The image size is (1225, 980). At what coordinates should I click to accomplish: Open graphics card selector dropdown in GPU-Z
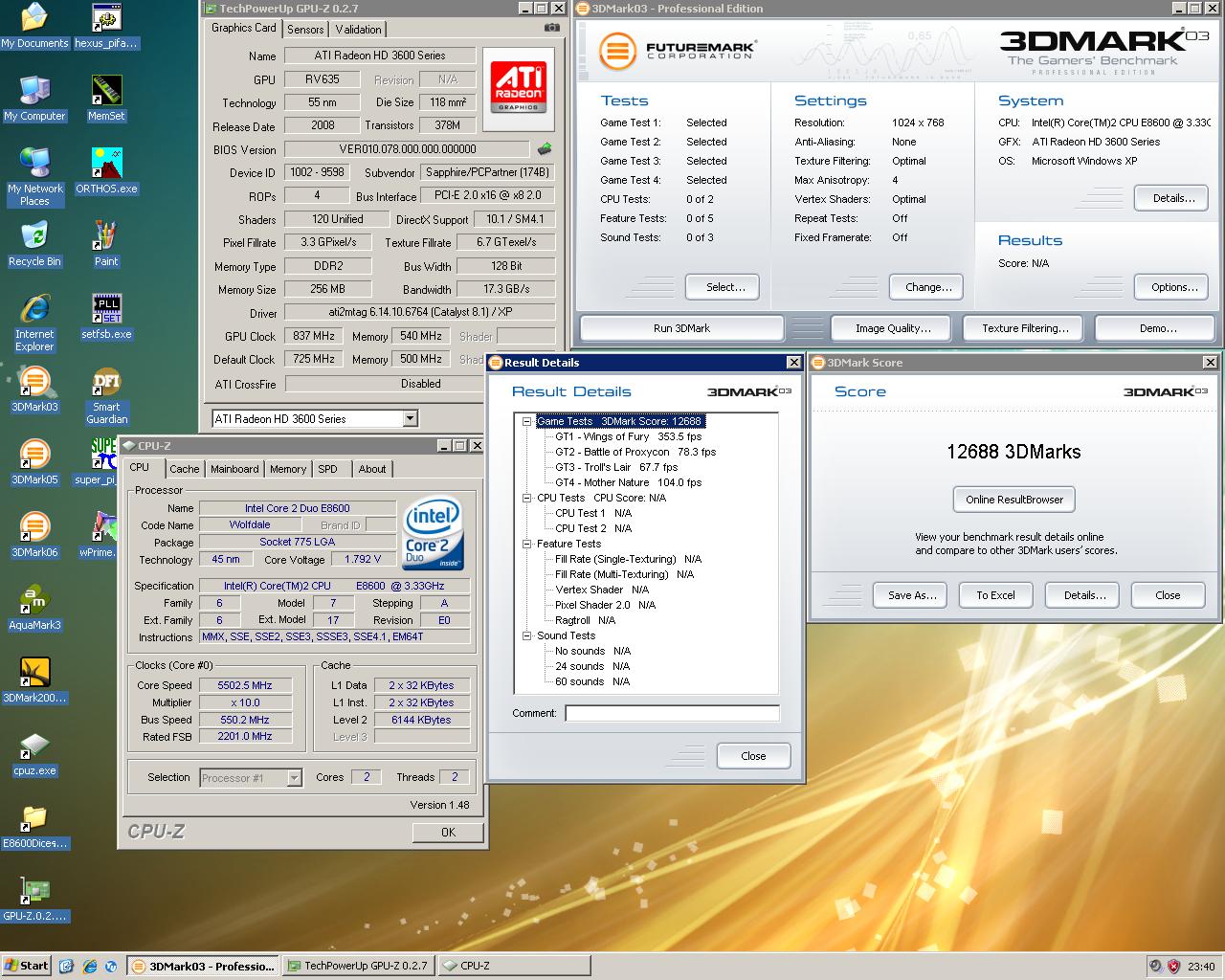pyautogui.click(x=411, y=418)
